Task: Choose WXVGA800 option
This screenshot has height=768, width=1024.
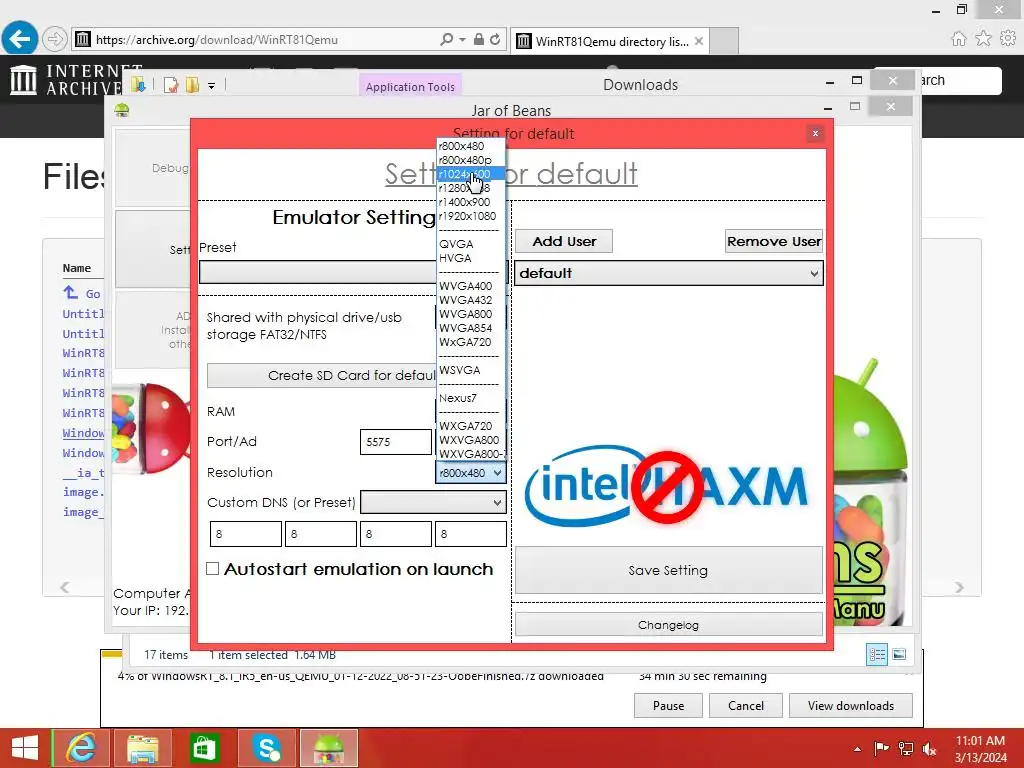Action: 470,440
